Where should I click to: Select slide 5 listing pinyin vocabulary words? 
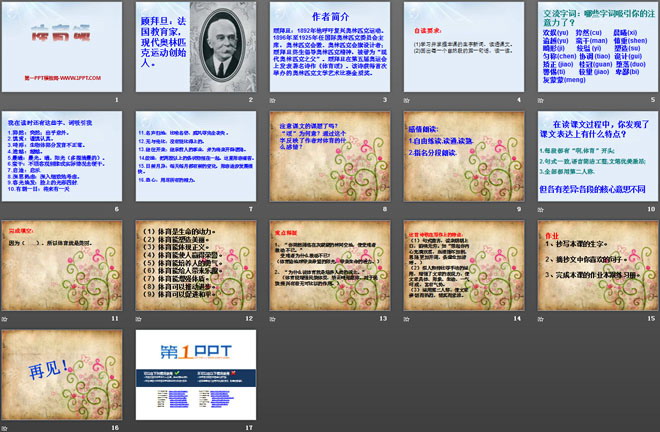click(598, 47)
